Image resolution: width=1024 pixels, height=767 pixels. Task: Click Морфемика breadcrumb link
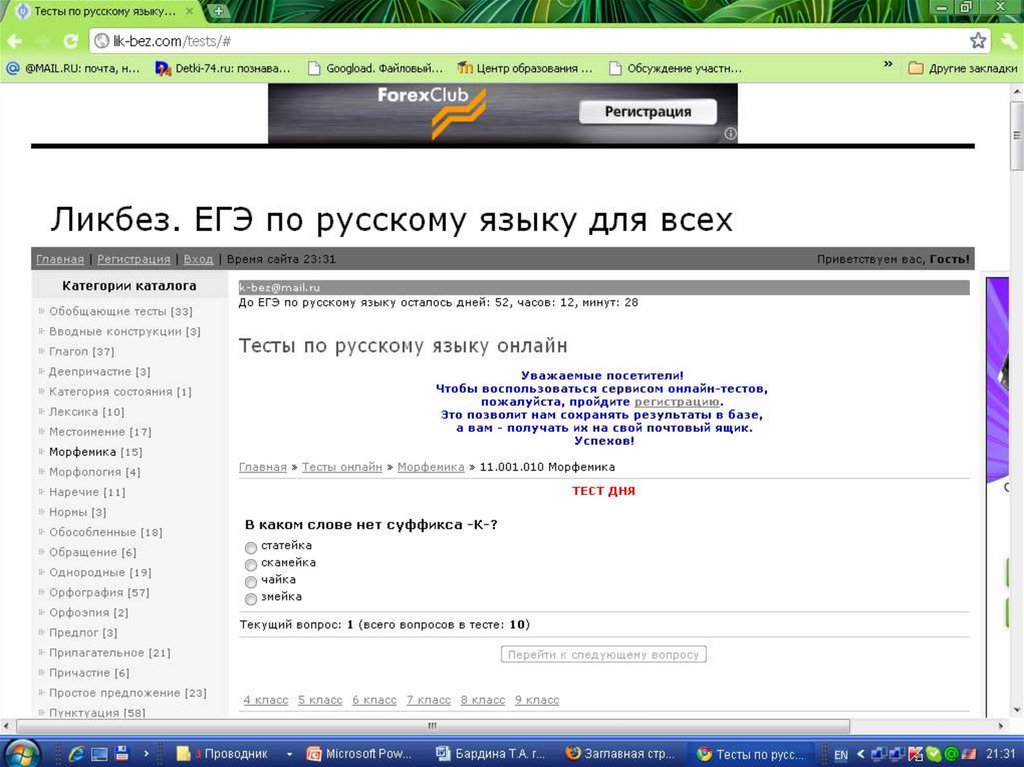point(431,467)
